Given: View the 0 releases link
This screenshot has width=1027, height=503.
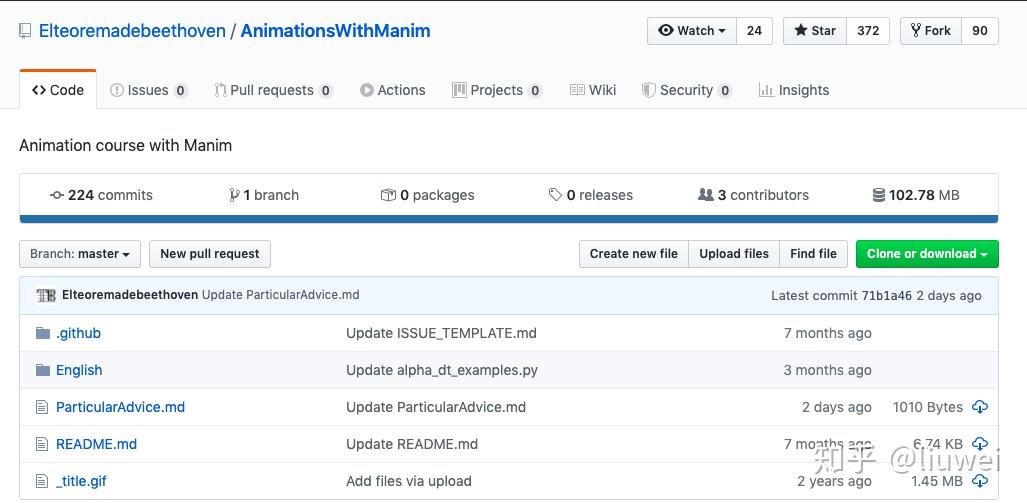Looking at the screenshot, I should coord(590,195).
